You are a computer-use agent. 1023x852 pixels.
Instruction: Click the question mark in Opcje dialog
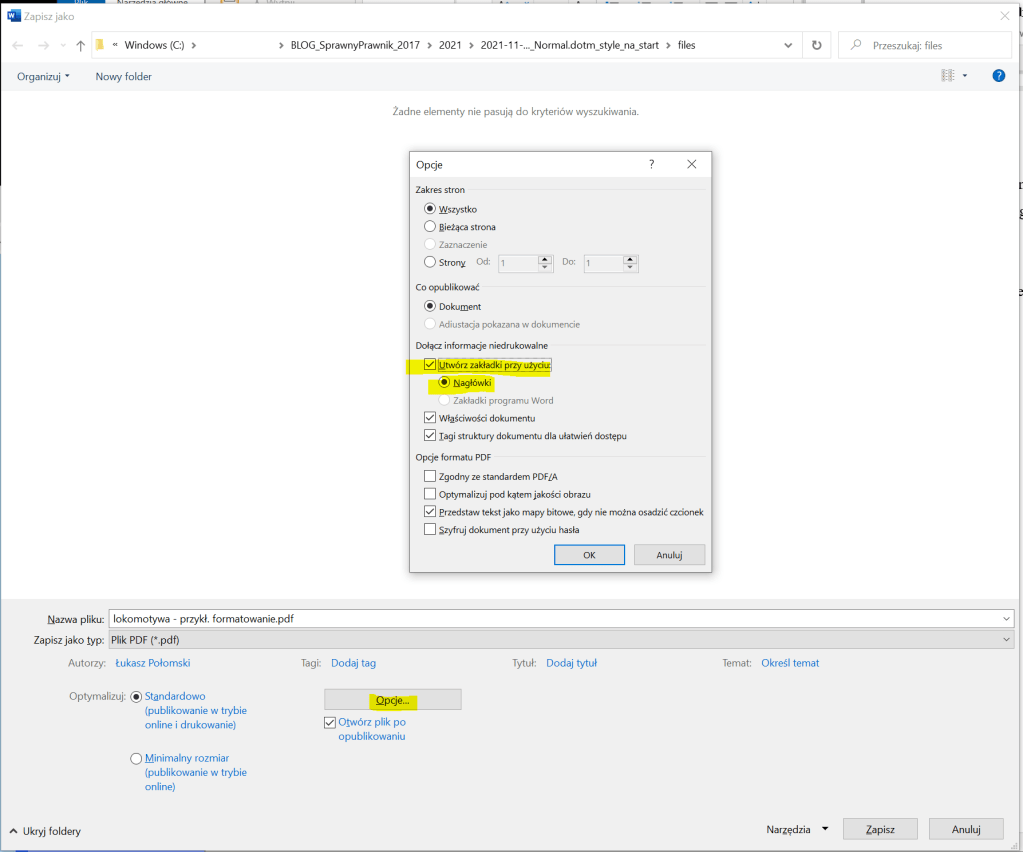652,165
